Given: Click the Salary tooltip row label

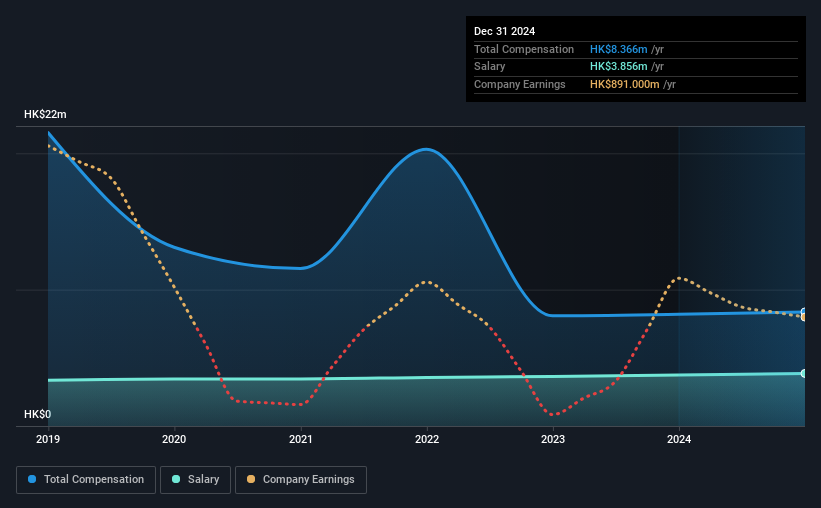Looking at the screenshot, I should tap(490, 67).
